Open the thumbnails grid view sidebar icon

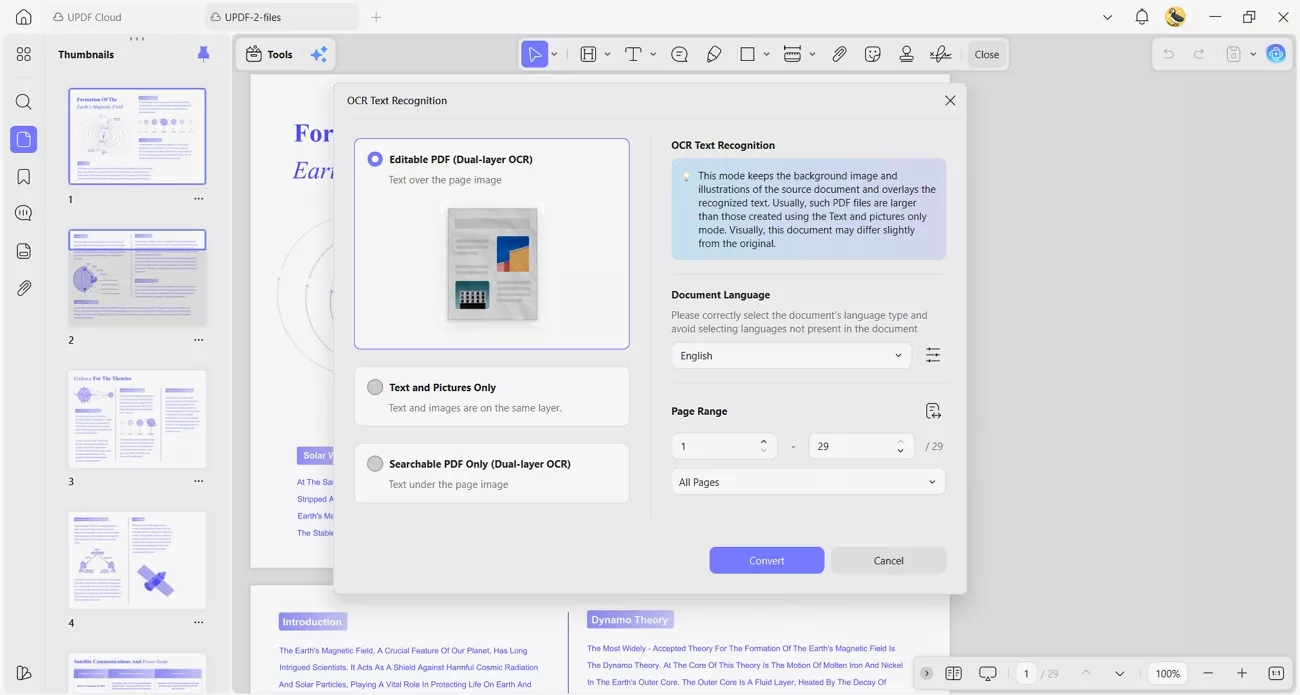(x=24, y=55)
